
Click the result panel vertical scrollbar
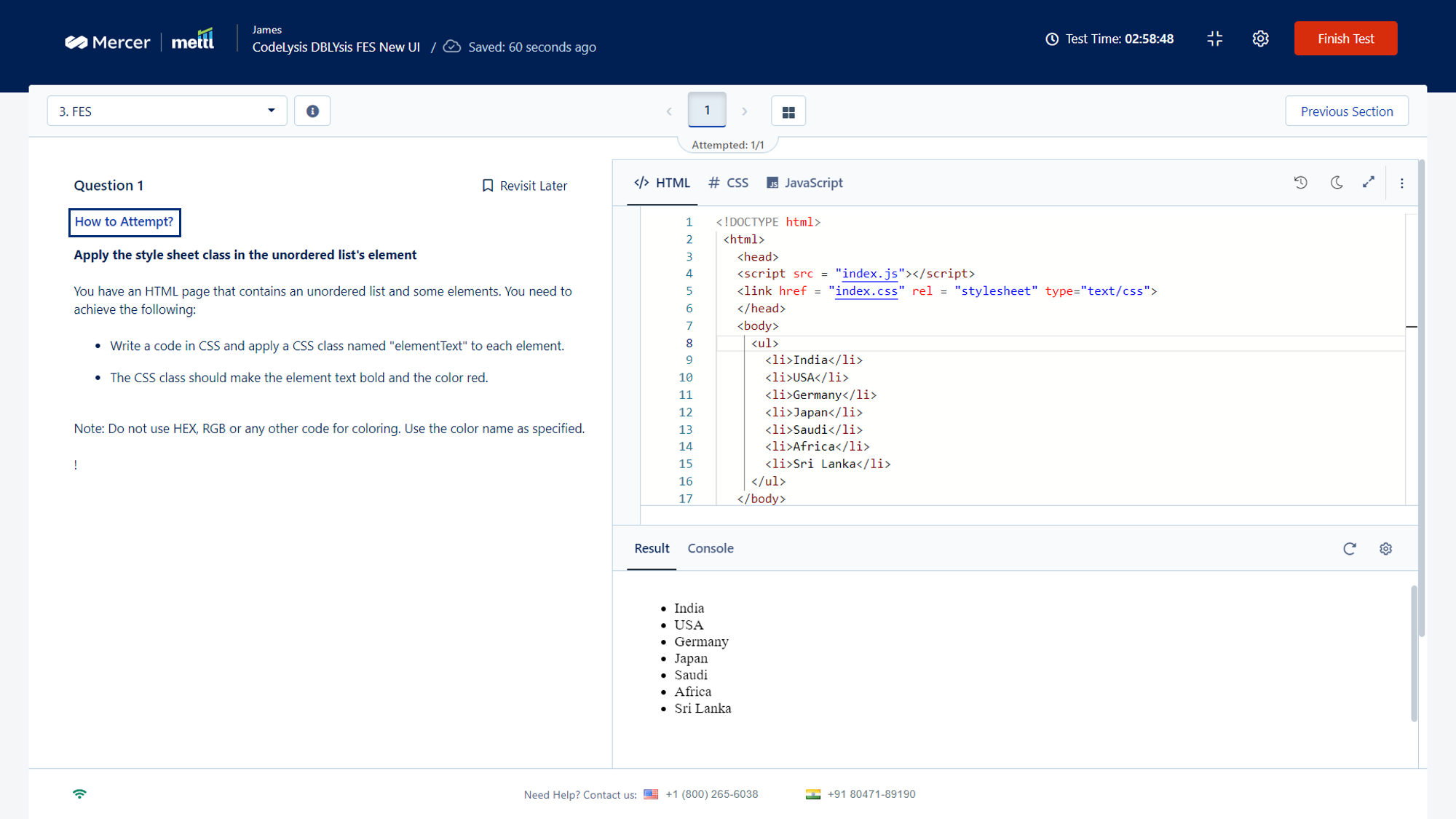1414,653
